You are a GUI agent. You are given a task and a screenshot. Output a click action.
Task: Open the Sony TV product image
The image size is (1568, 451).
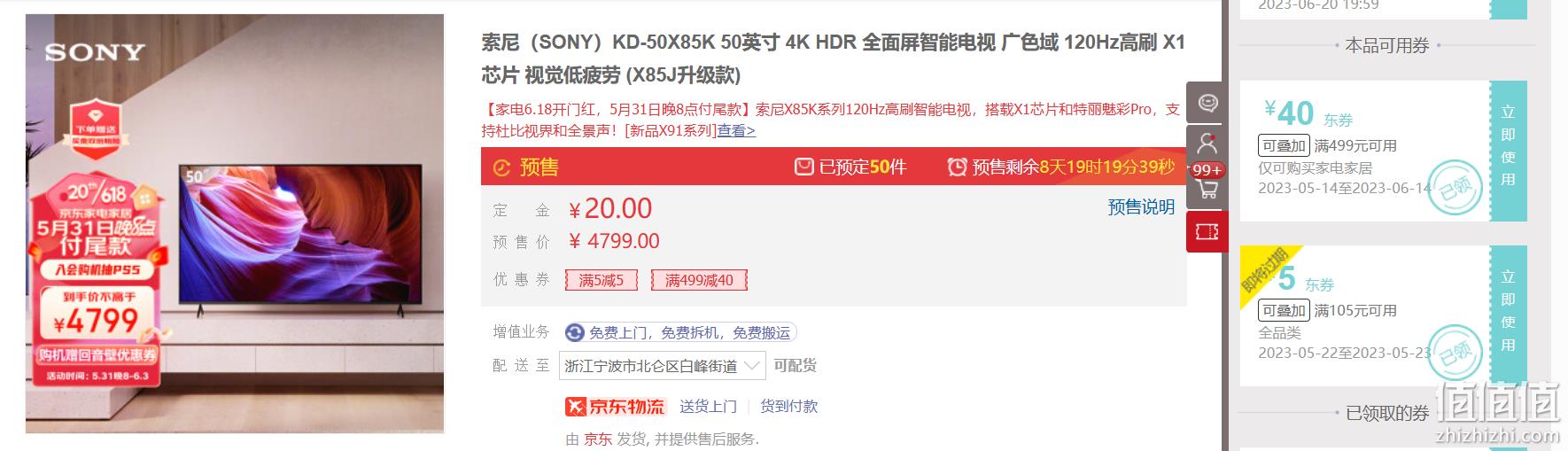(235, 223)
